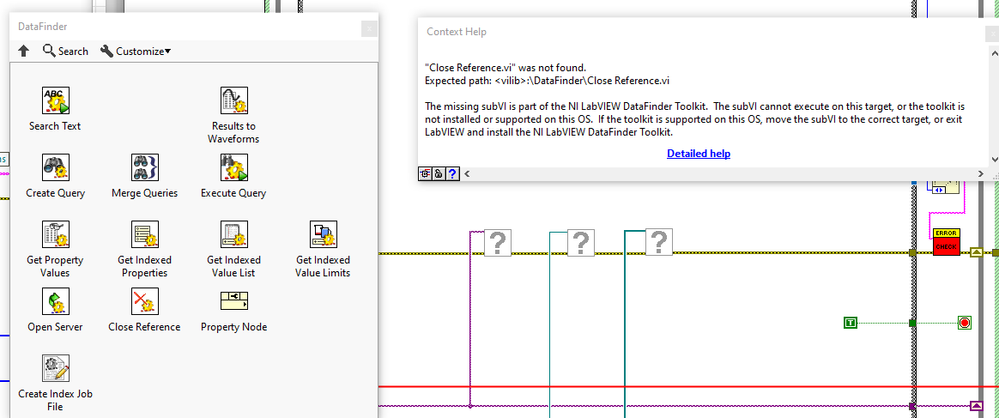The width and height of the screenshot is (999, 418).
Task: Choose the Property Node icon
Action: click(x=234, y=301)
